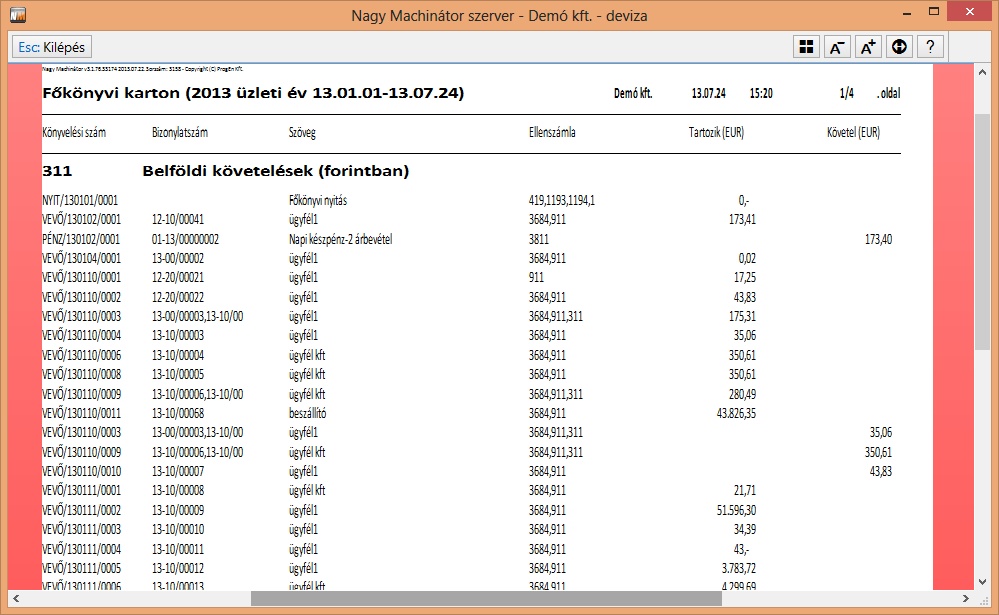Decrease font size with A- icon
The height and width of the screenshot is (615, 999).
click(836, 47)
